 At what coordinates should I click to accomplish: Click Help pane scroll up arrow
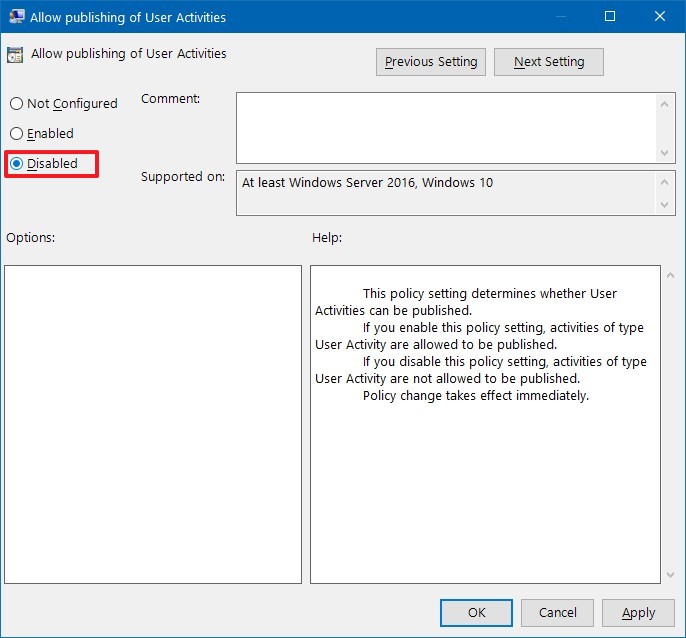[670, 275]
